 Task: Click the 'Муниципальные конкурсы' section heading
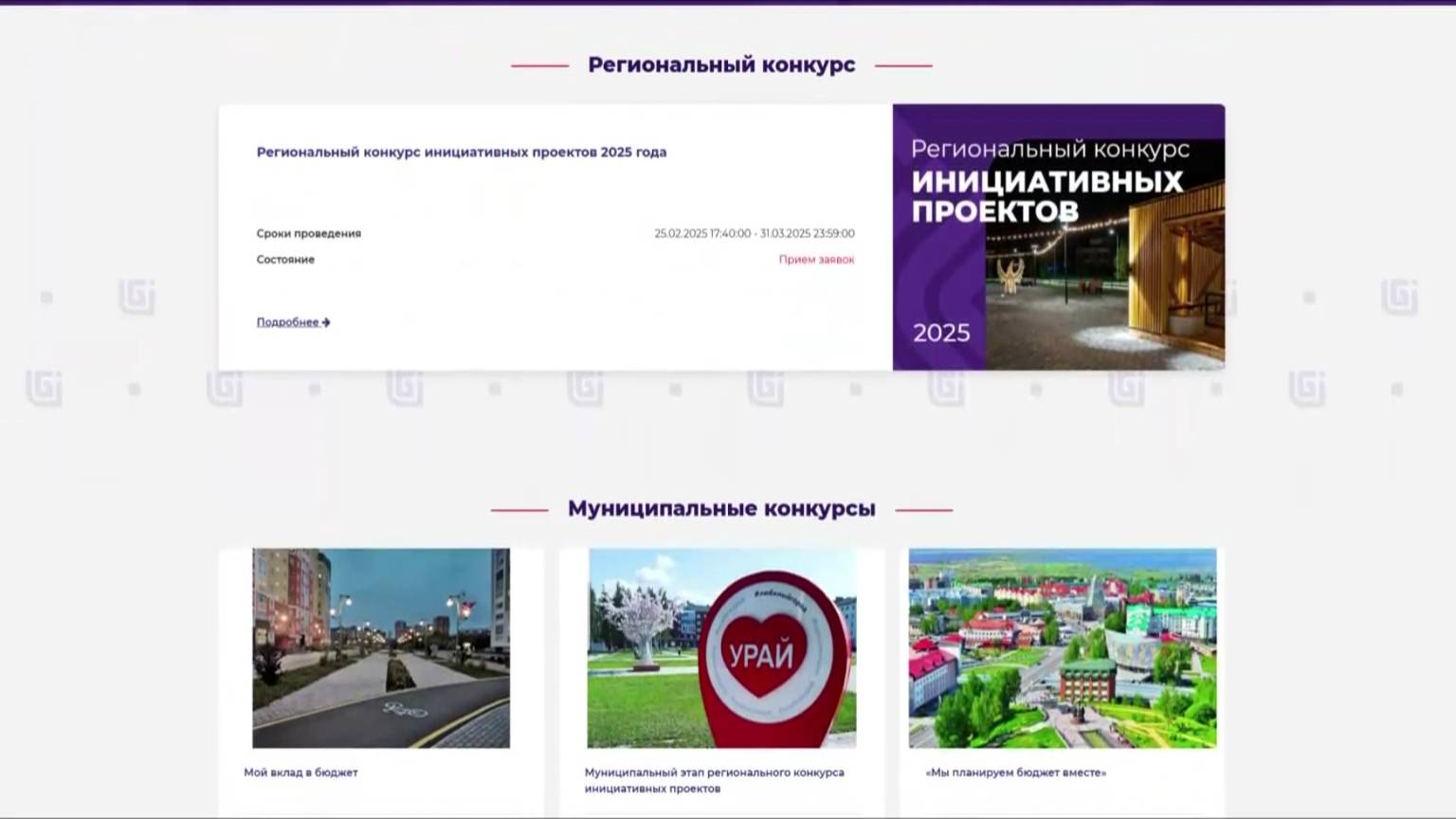(721, 509)
